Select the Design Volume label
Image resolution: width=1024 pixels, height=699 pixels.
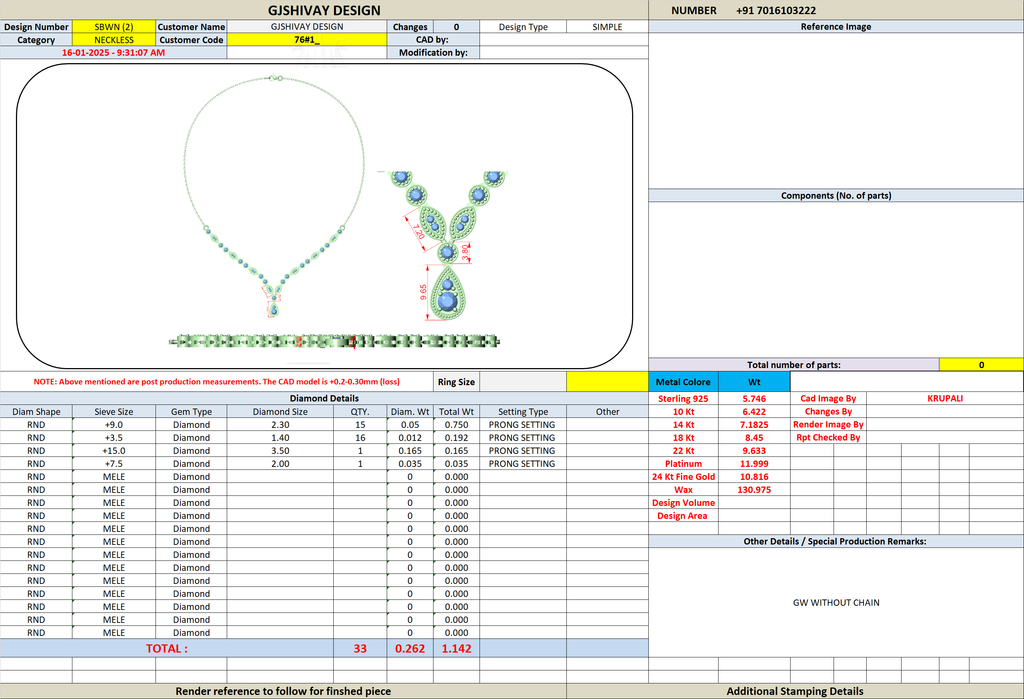tap(683, 503)
